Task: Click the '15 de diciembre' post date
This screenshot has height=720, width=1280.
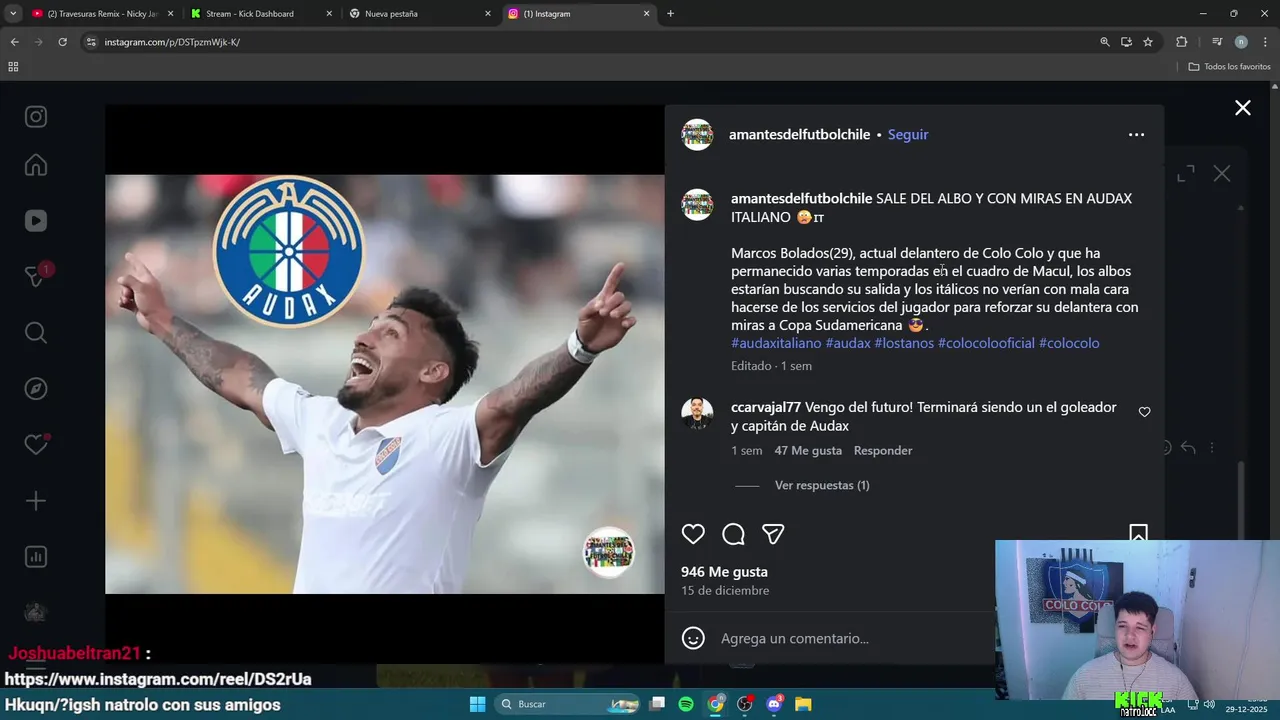Action: click(725, 591)
